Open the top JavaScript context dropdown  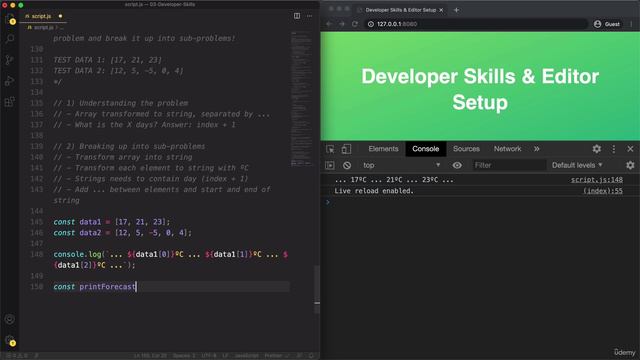[x=402, y=165]
